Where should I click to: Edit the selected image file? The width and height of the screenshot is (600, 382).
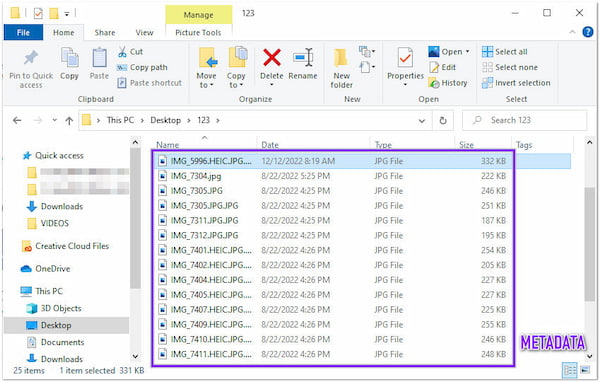[x=442, y=67]
